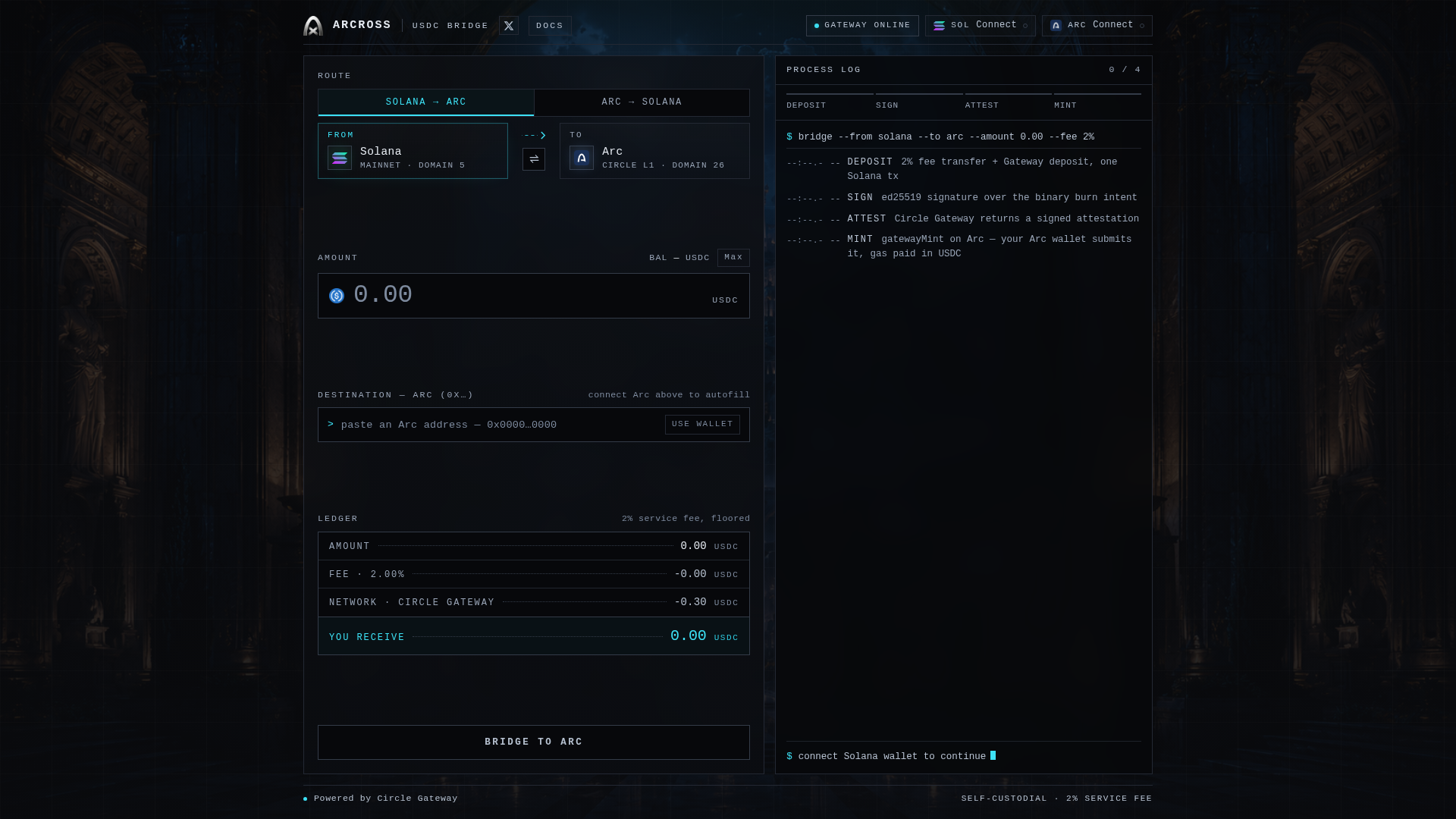Click the direction arrow between From and To

(x=535, y=135)
